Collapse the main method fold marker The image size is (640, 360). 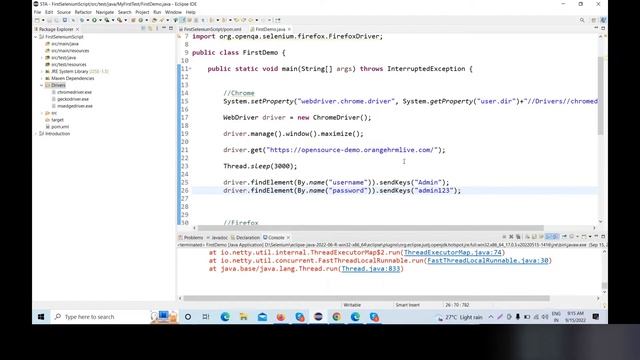click(x=190, y=69)
